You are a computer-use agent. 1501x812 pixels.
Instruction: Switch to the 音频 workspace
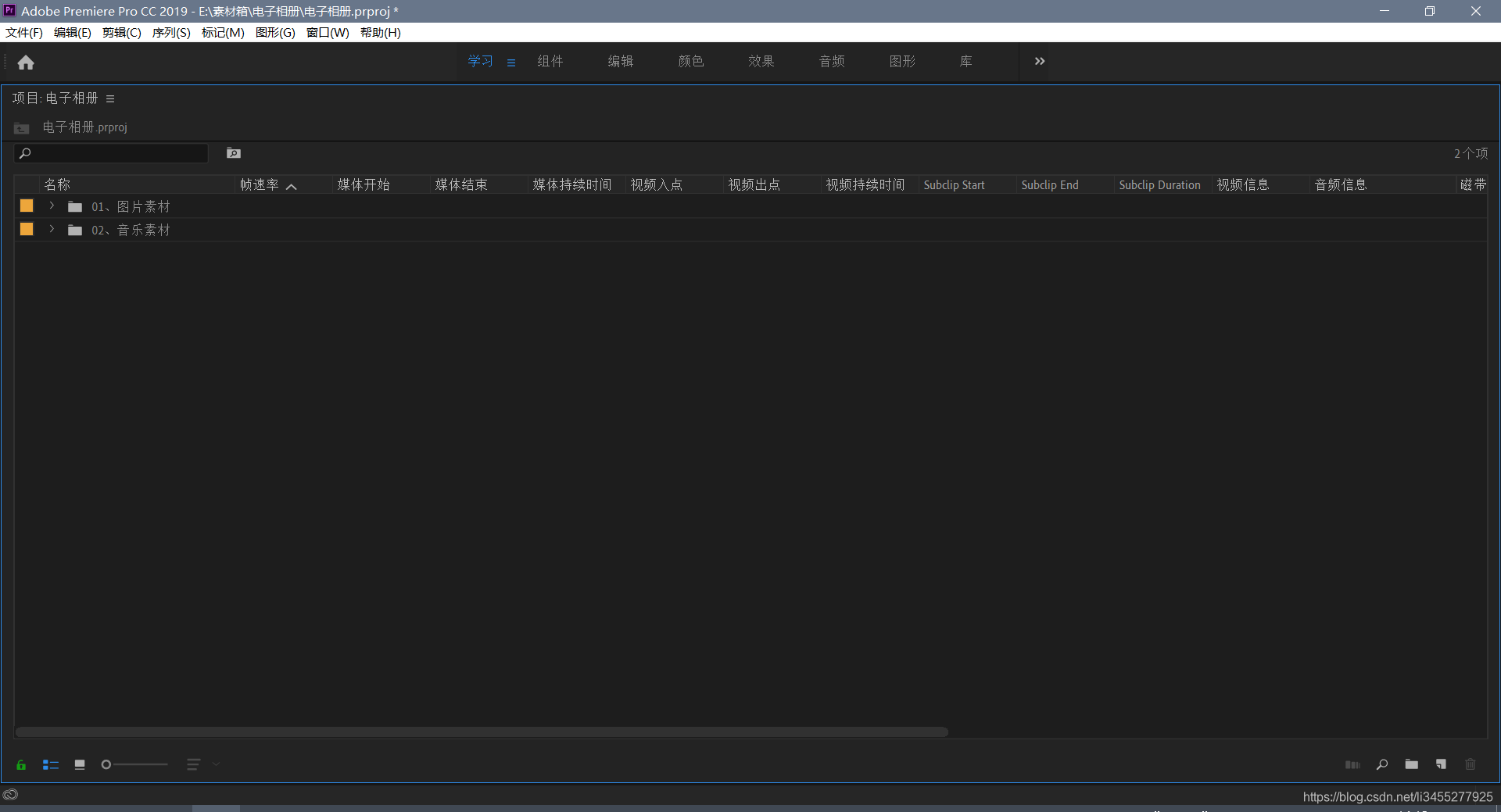coord(832,61)
